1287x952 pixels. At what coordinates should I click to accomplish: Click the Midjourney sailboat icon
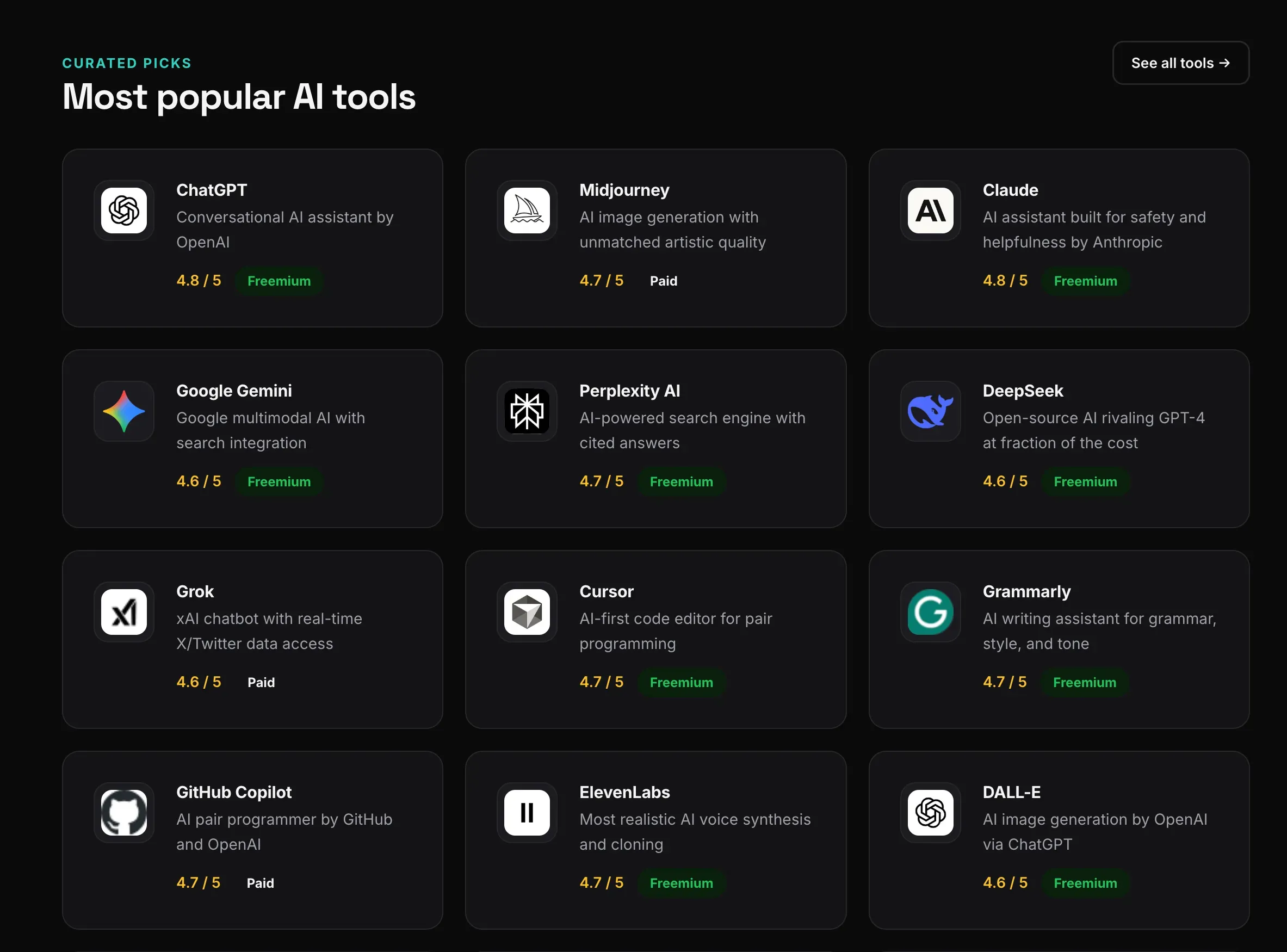(x=527, y=211)
